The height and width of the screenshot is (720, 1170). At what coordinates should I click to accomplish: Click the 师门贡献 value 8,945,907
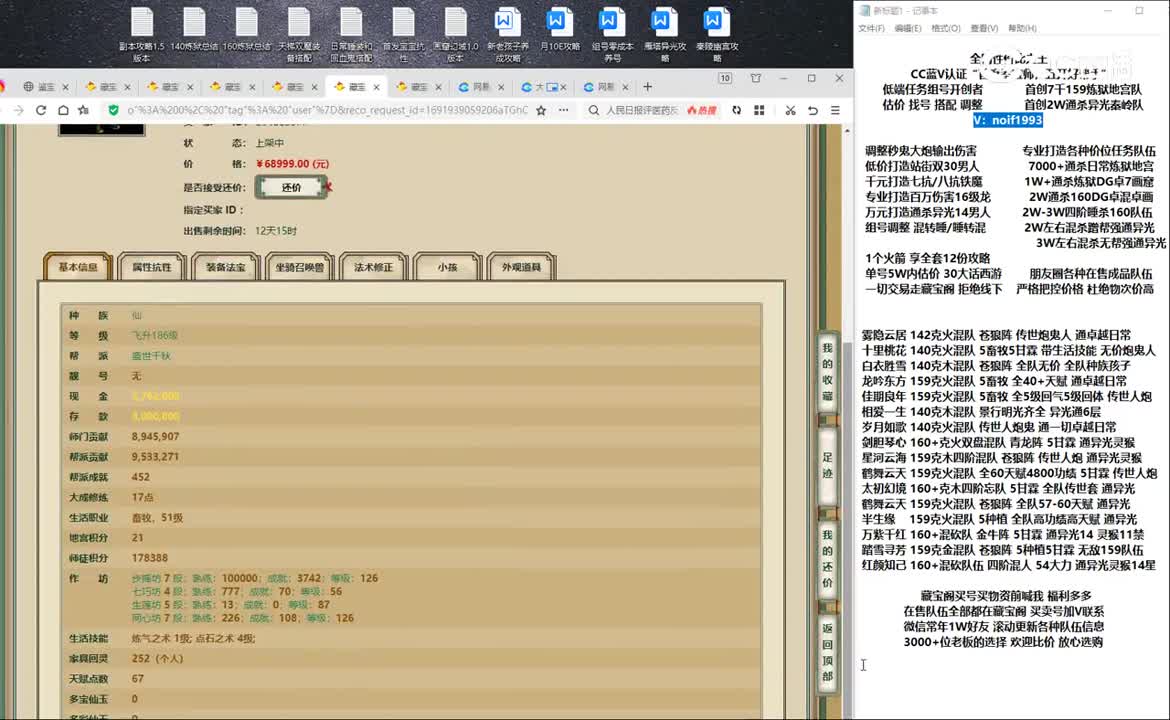[155, 436]
